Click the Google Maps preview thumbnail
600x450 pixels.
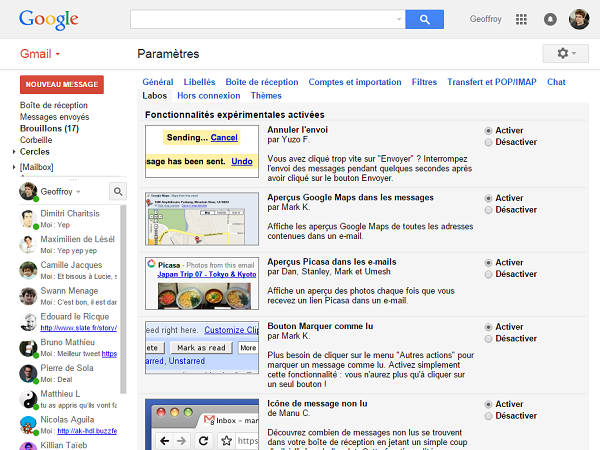point(202,219)
